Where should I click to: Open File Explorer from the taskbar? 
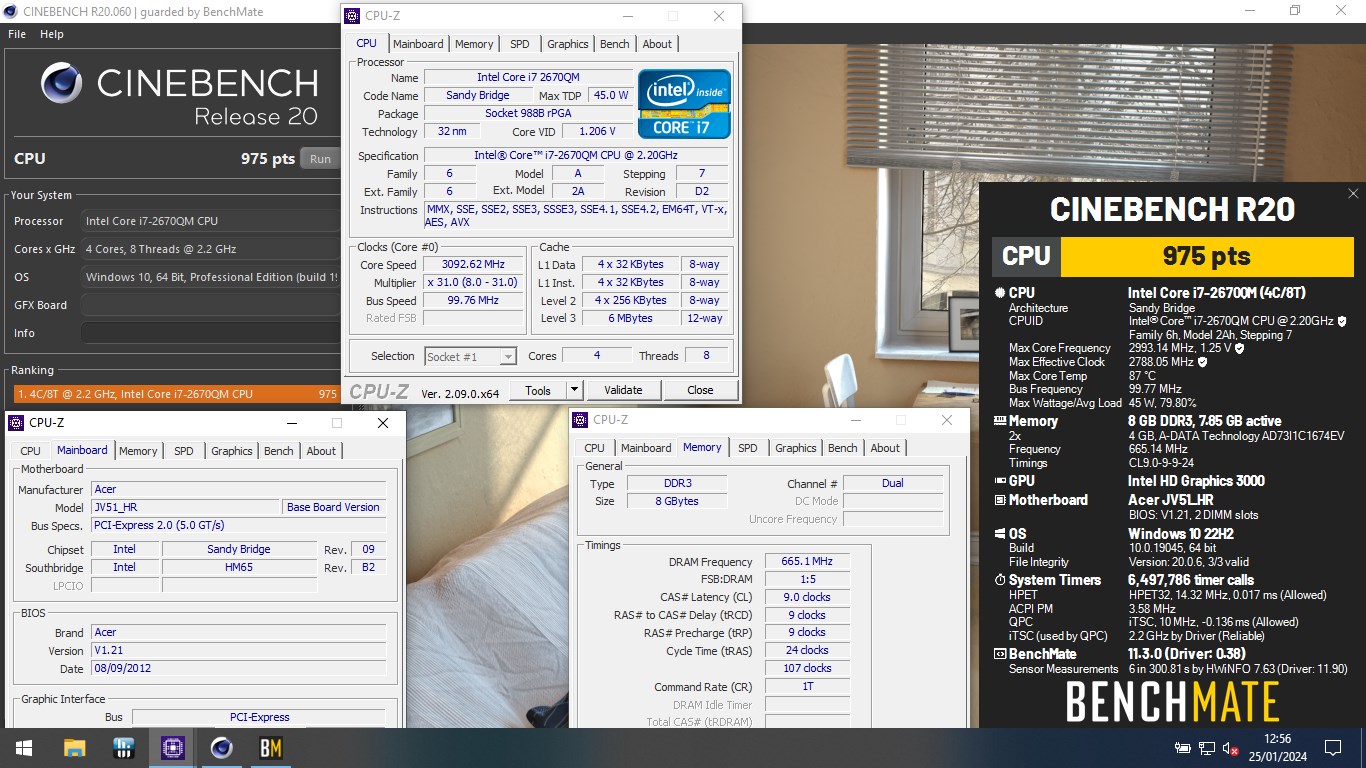(x=74, y=748)
